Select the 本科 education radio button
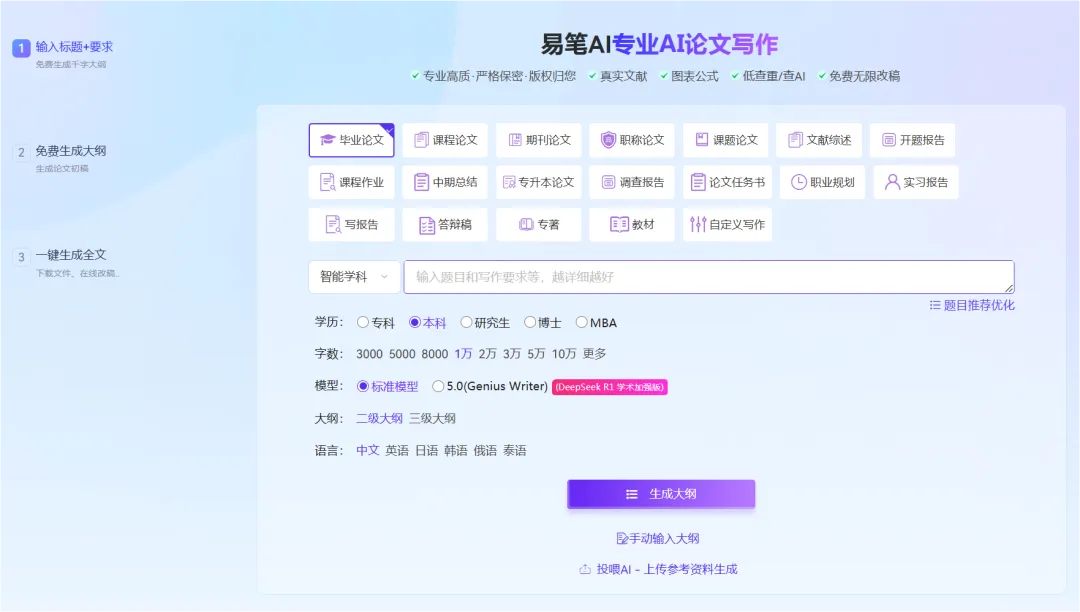 pyautogui.click(x=415, y=322)
